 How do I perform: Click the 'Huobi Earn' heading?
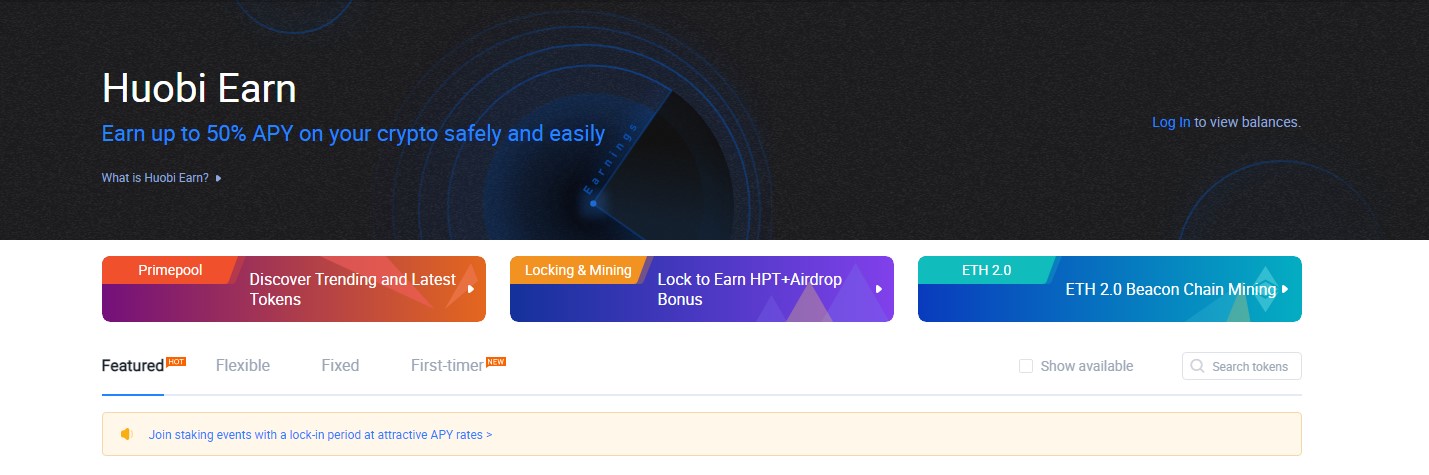pos(199,89)
